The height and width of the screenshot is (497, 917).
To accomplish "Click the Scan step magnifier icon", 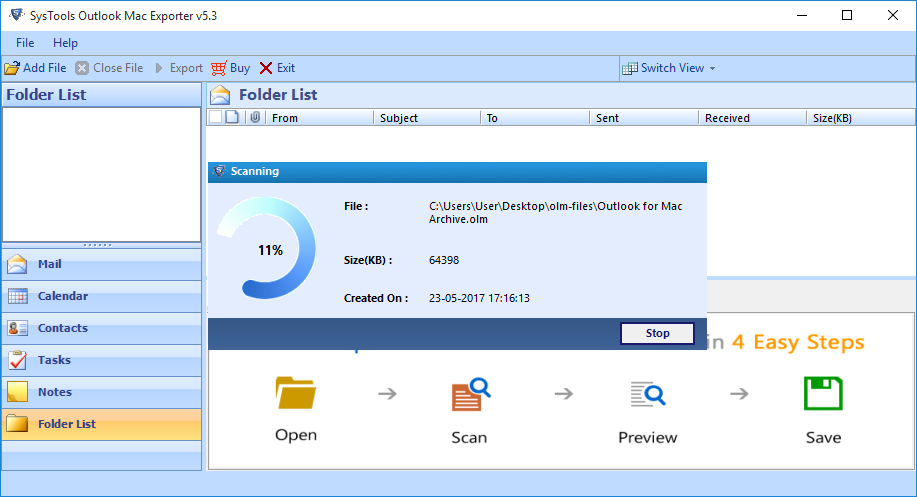I will [x=471, y=394].
